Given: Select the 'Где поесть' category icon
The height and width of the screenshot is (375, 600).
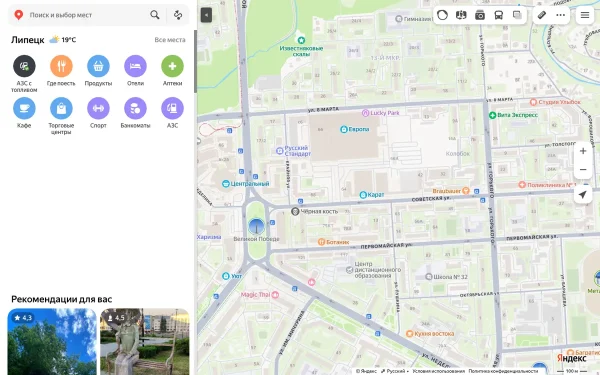Looking at the screenshot, I should (61, 66).
